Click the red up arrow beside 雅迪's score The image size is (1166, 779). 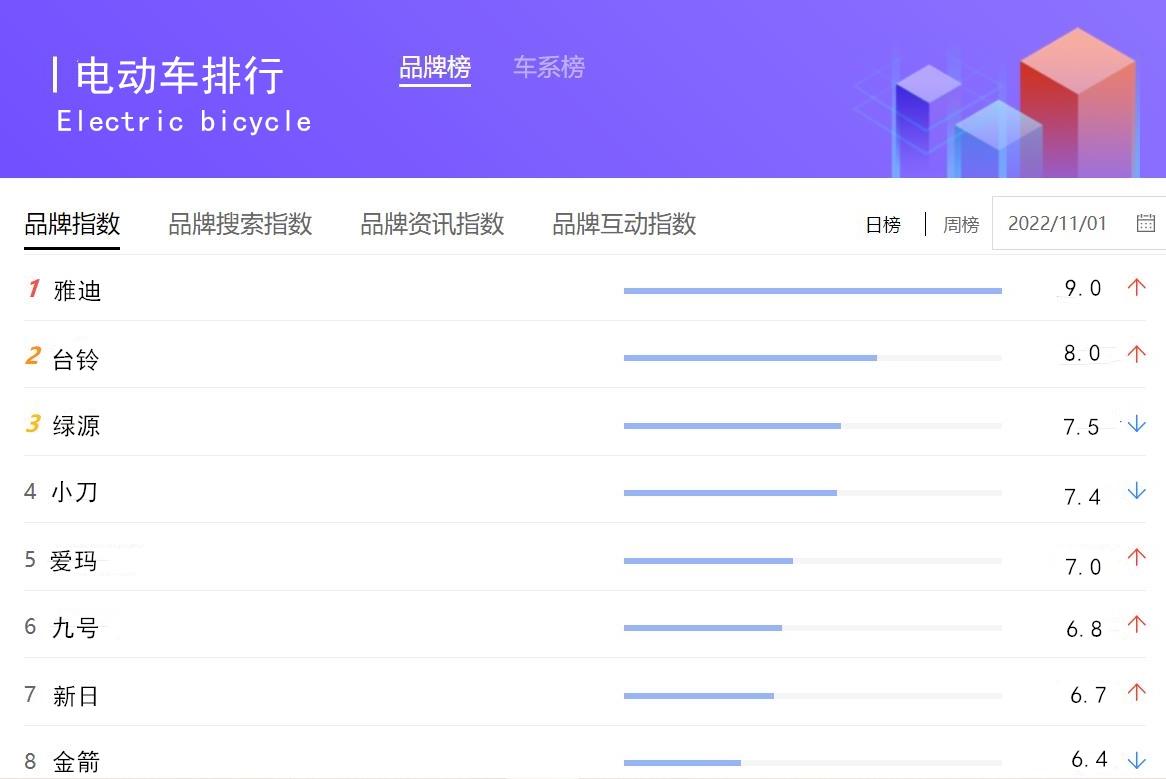click(1137, 288)
